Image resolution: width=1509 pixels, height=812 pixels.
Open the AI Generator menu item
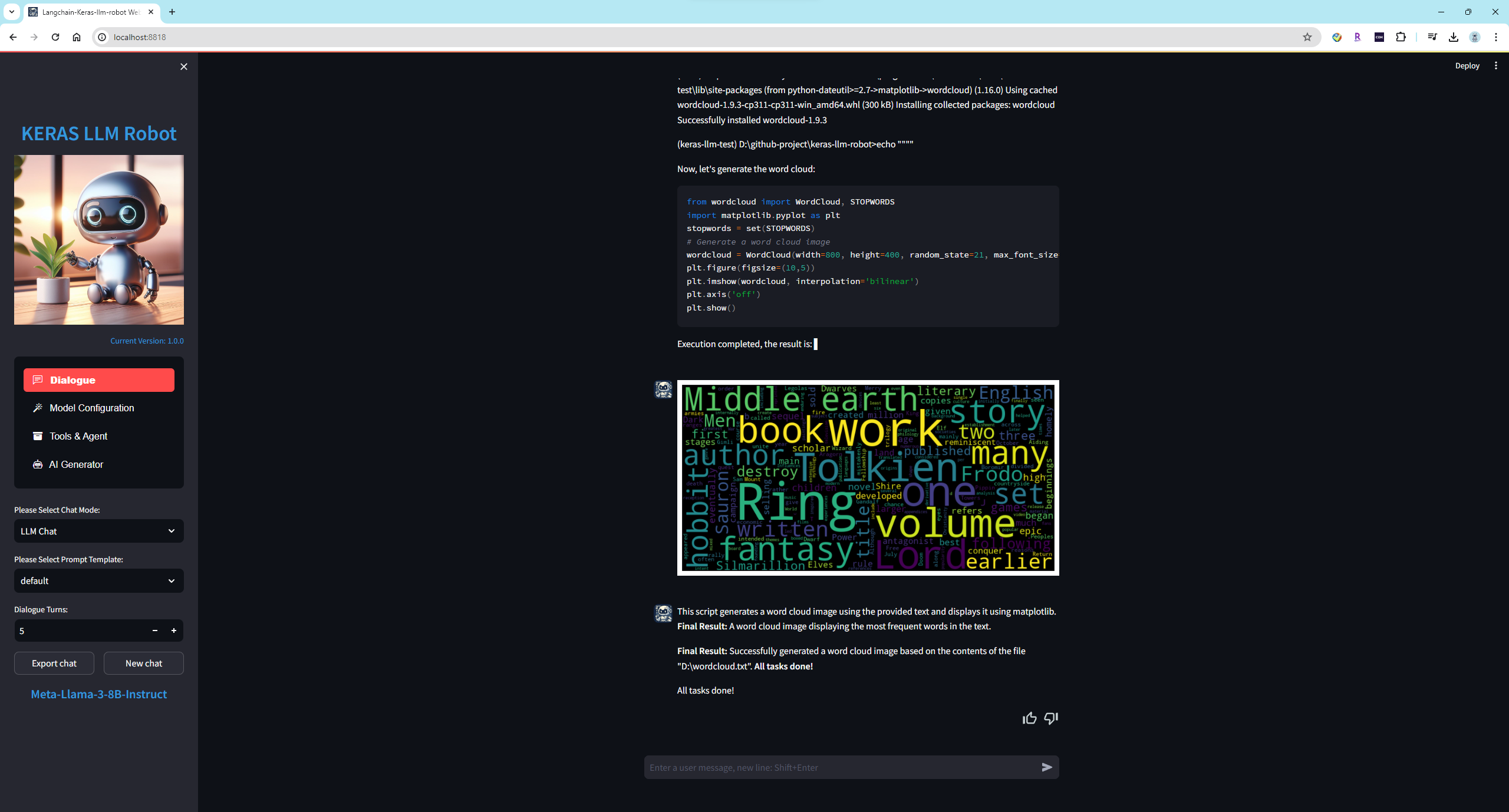coord(76,464)
